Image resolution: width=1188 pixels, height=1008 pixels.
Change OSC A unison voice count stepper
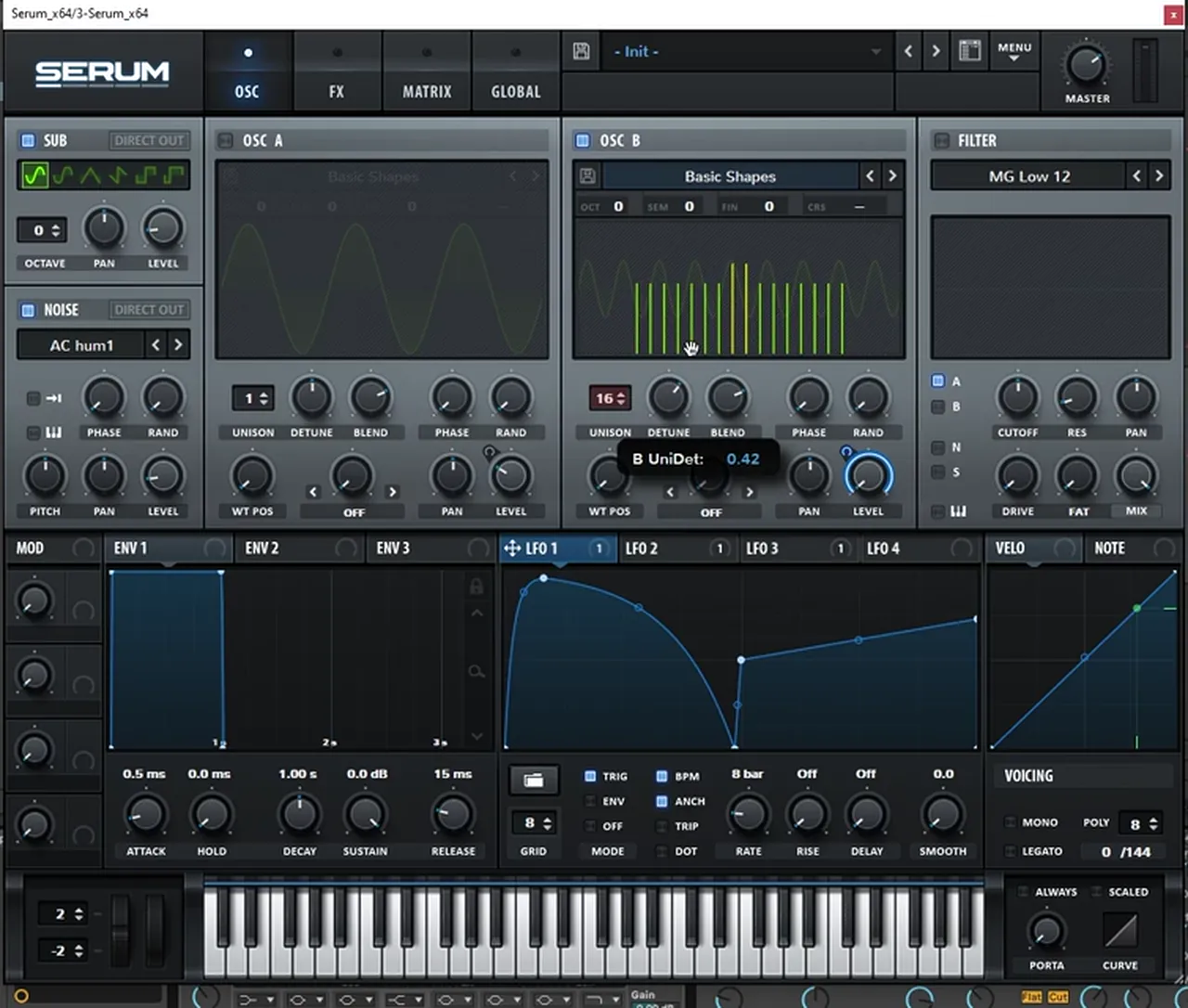coord(252,398)
